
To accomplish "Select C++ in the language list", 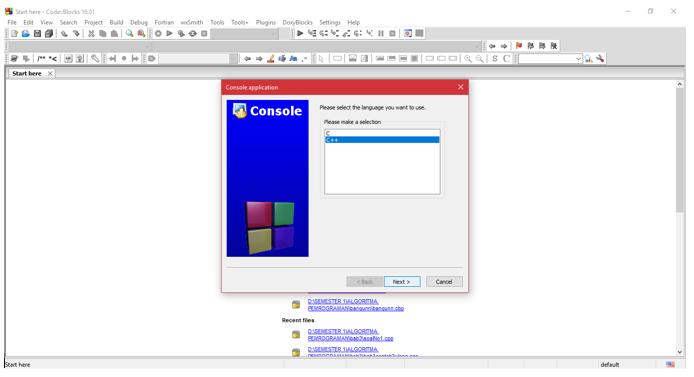I will coord(382,140).
